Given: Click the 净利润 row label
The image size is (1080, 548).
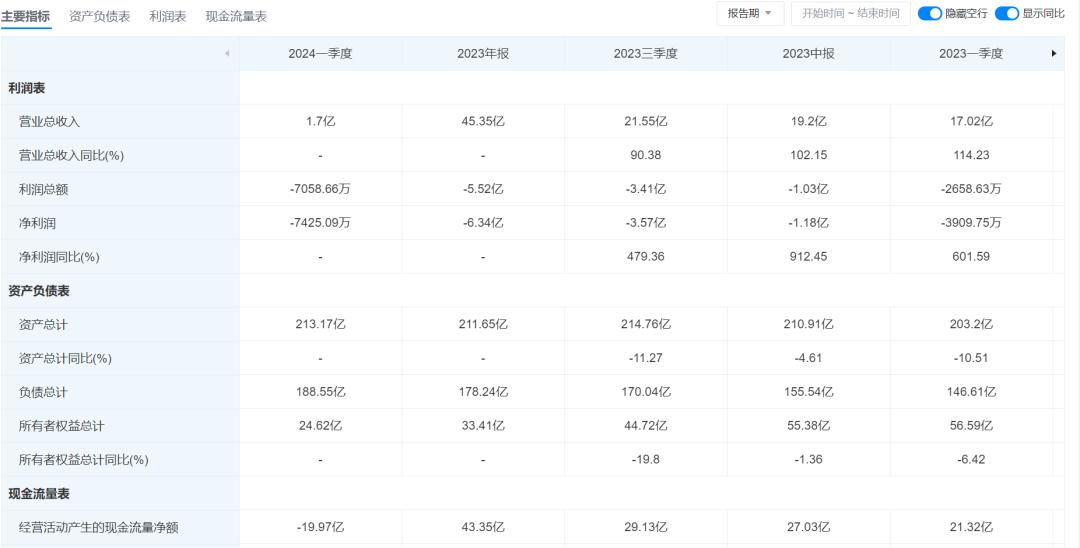Looking at the screenshot, I should point(38,223).
